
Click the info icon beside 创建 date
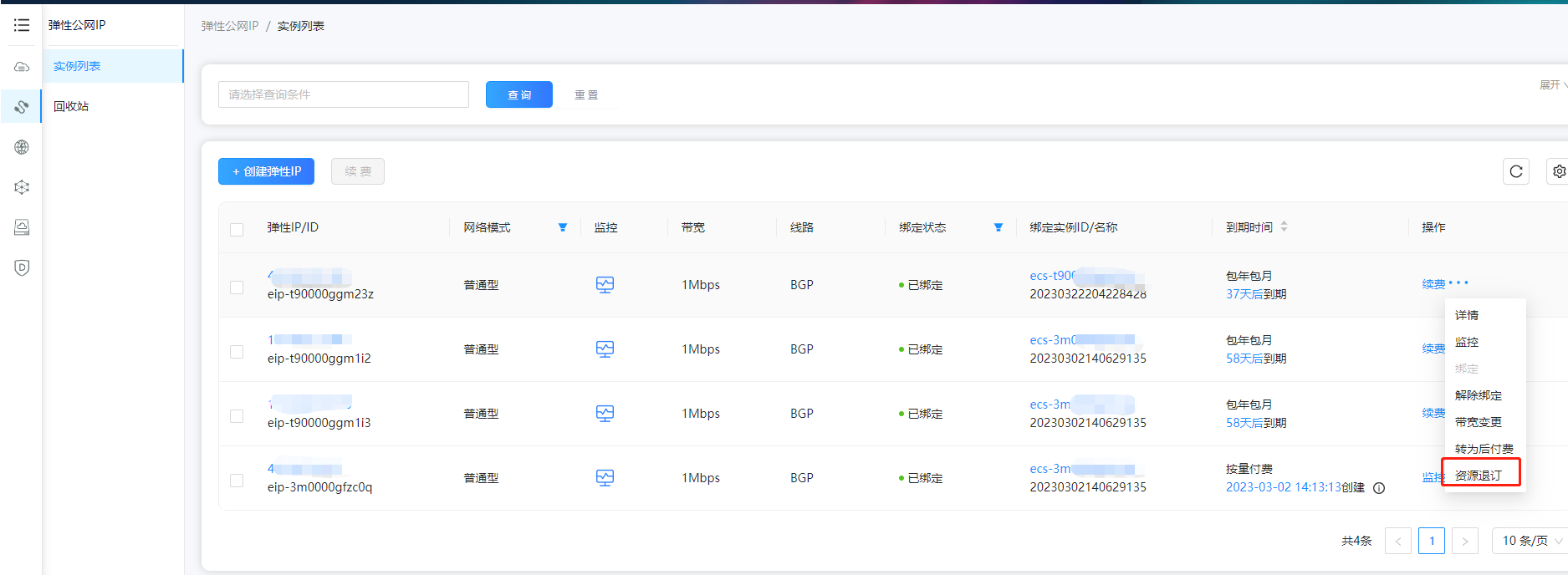(1379, 488)
